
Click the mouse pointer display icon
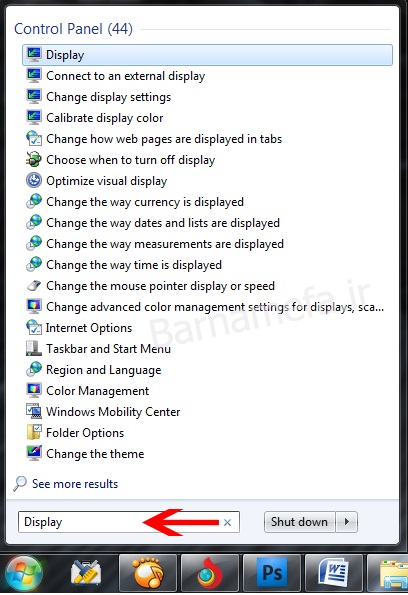[34, 285]
